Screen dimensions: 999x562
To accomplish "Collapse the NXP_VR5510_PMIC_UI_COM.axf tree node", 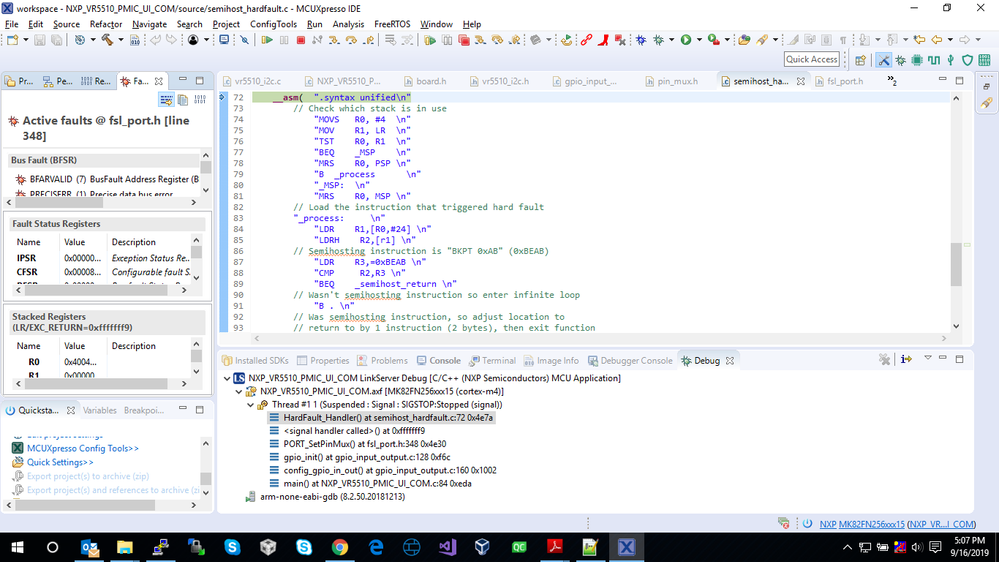I will pyautogui.click(x=239, y=392).
